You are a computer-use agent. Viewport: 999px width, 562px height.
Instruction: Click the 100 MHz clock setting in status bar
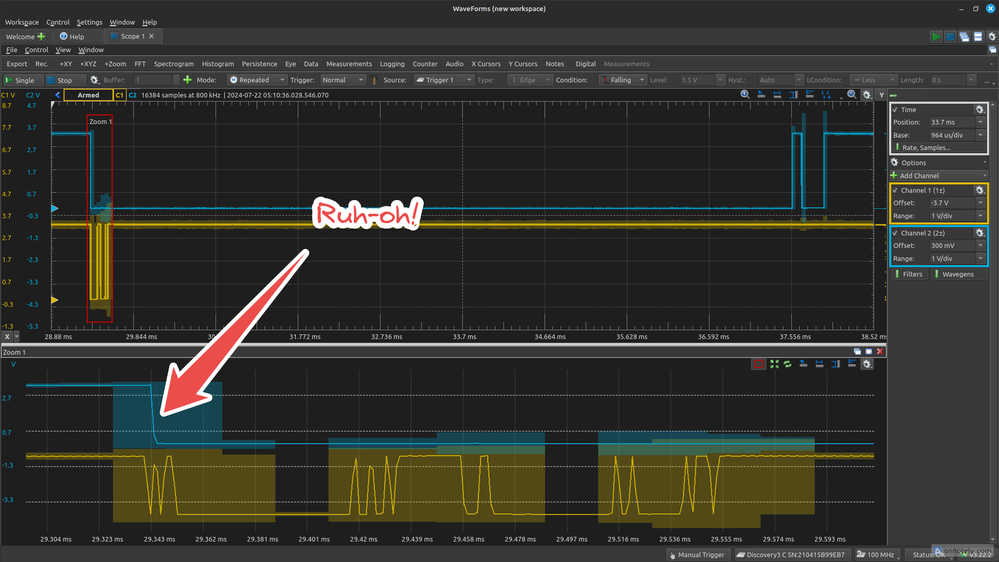pyautogui.click(x=876, y=555)
